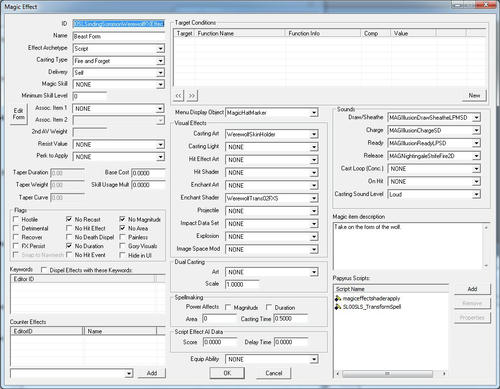Viewport: 500px width, 389px height.
Task: Uncheck the No Area flag
Action: 122,228
